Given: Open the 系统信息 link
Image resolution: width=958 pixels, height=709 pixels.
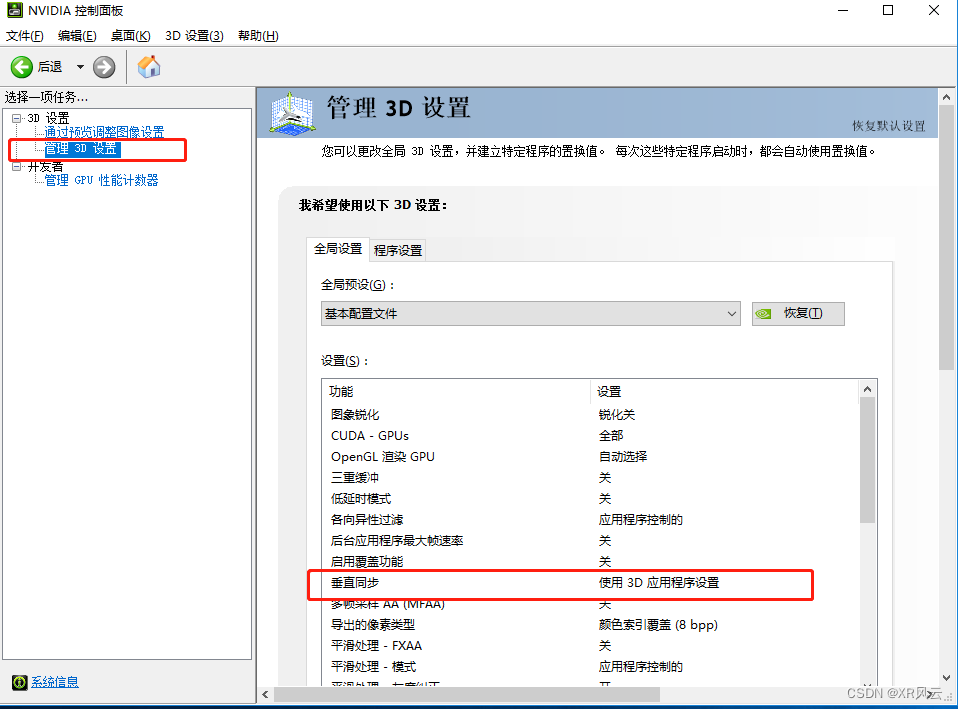Looking at the screenshot, I should 55,682.
